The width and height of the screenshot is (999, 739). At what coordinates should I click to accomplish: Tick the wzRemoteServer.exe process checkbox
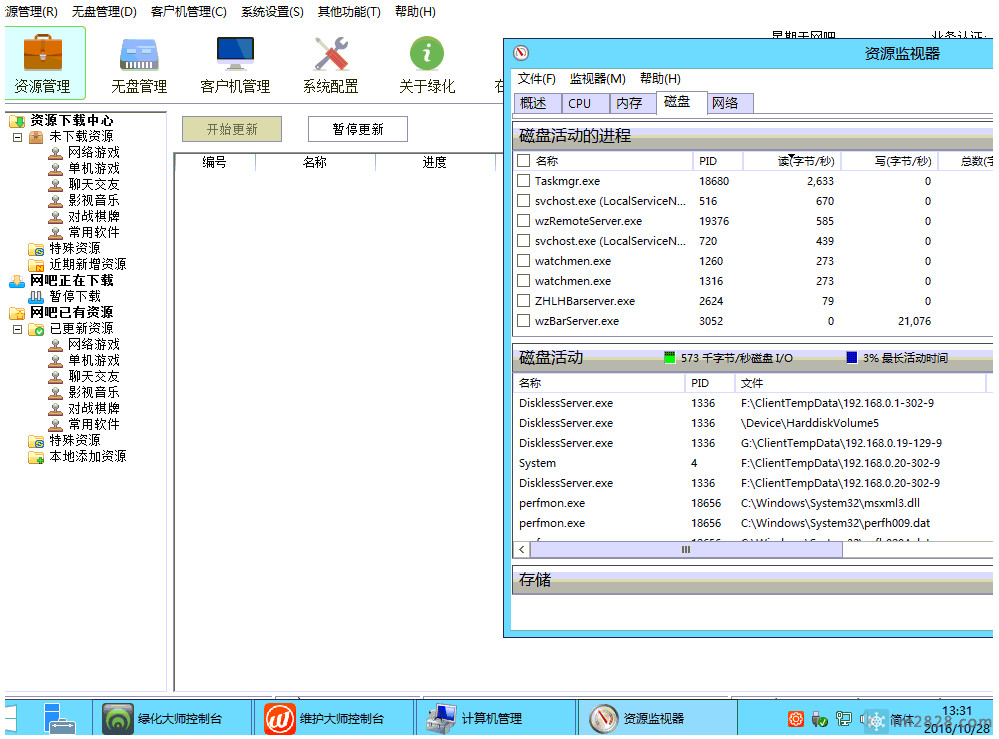tap(523, 221)
